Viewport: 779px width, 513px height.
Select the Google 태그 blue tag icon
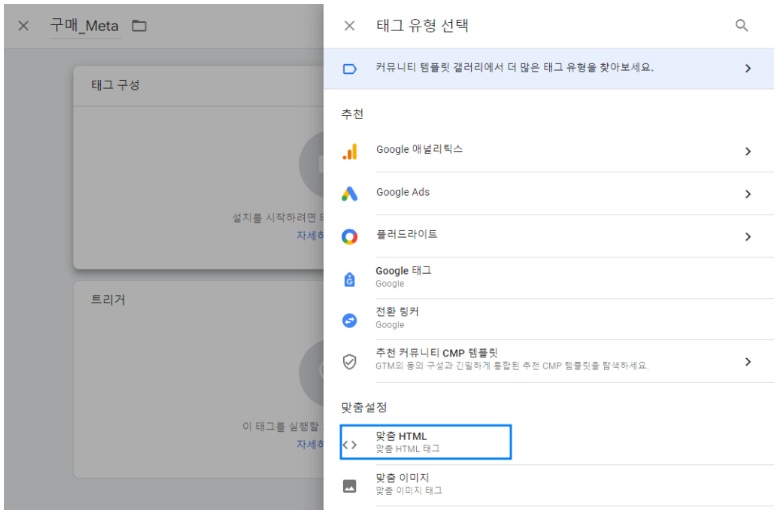(x=350, y=279)
